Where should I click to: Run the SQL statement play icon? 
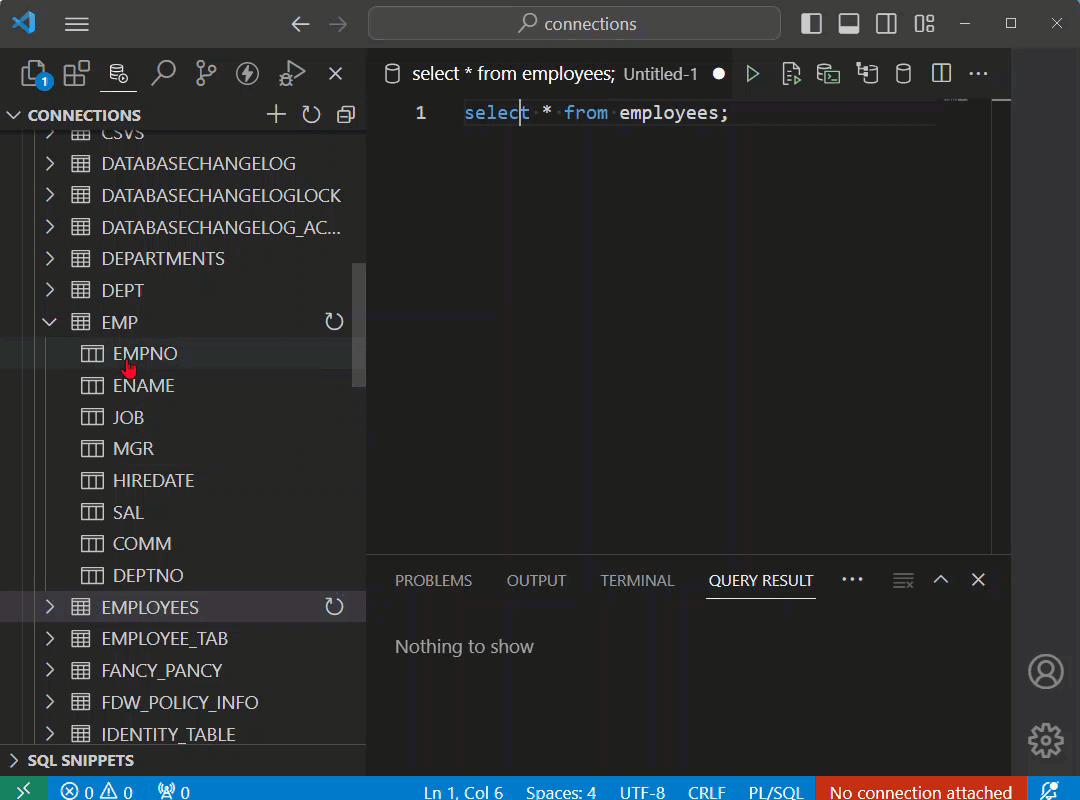(752, 74)
